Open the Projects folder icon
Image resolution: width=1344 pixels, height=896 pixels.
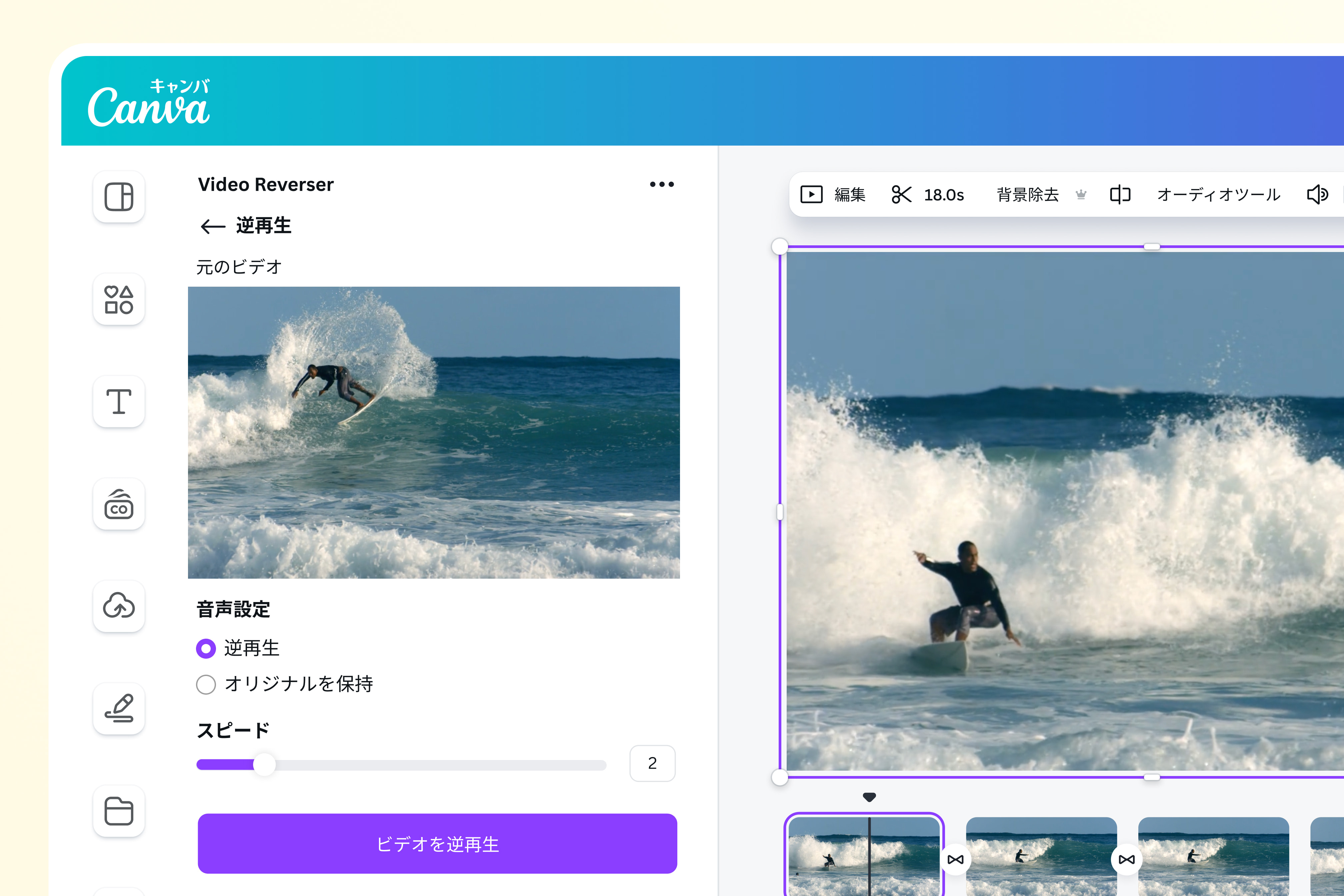(x=118, y=811)
